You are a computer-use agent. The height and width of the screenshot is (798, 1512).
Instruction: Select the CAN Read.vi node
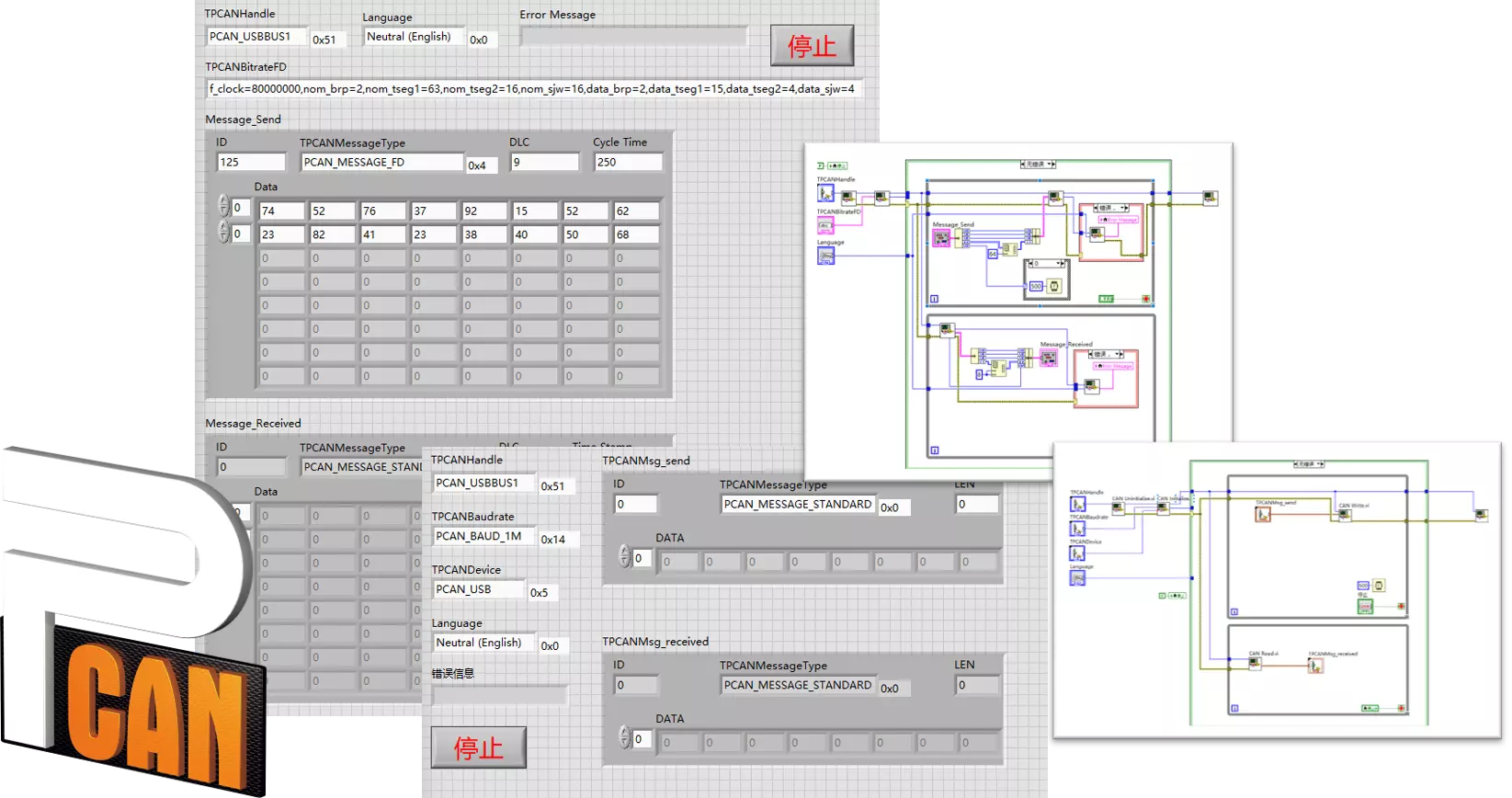click(x=1256, y=664)
